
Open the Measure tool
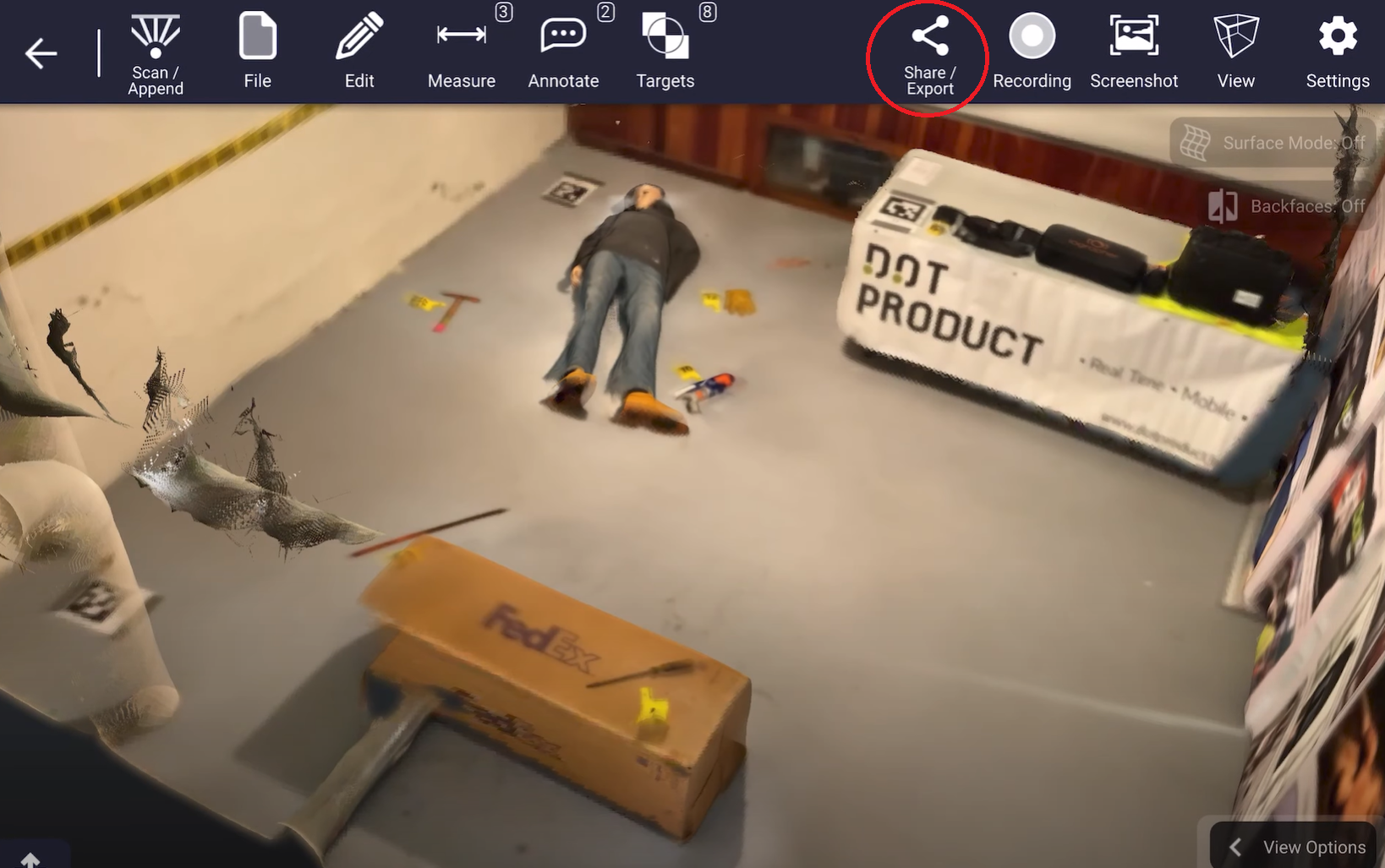tap(462, 52)
